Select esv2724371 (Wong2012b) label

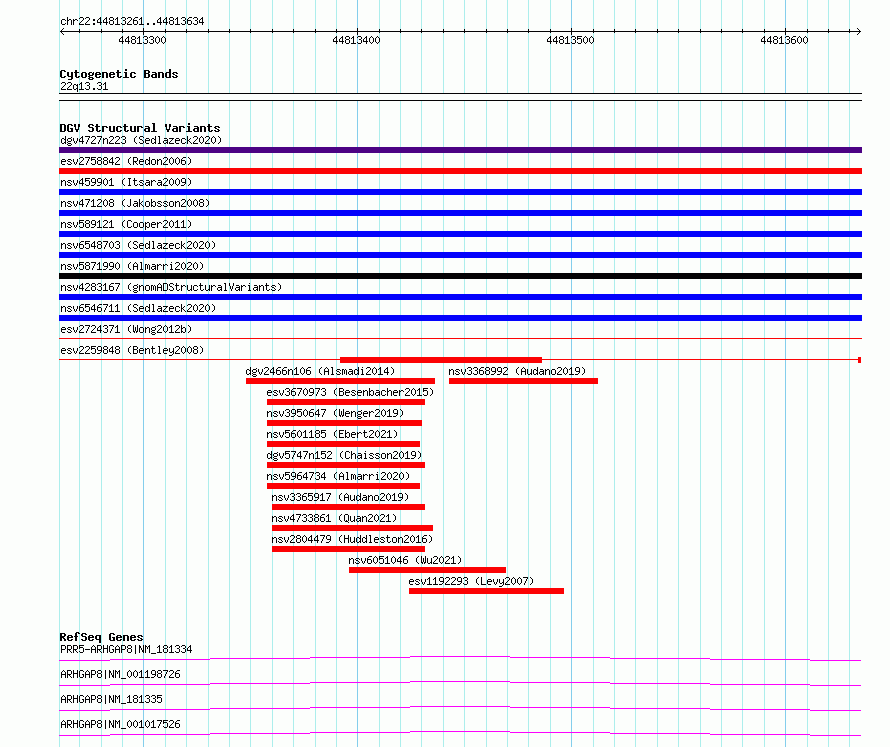point(126,329)
